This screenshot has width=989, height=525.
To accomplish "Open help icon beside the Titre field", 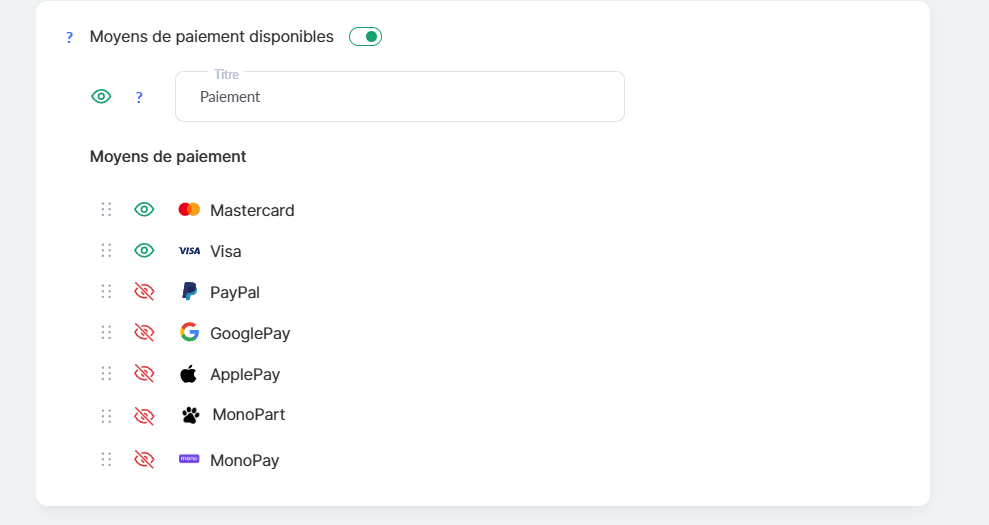I will (139, 97).
